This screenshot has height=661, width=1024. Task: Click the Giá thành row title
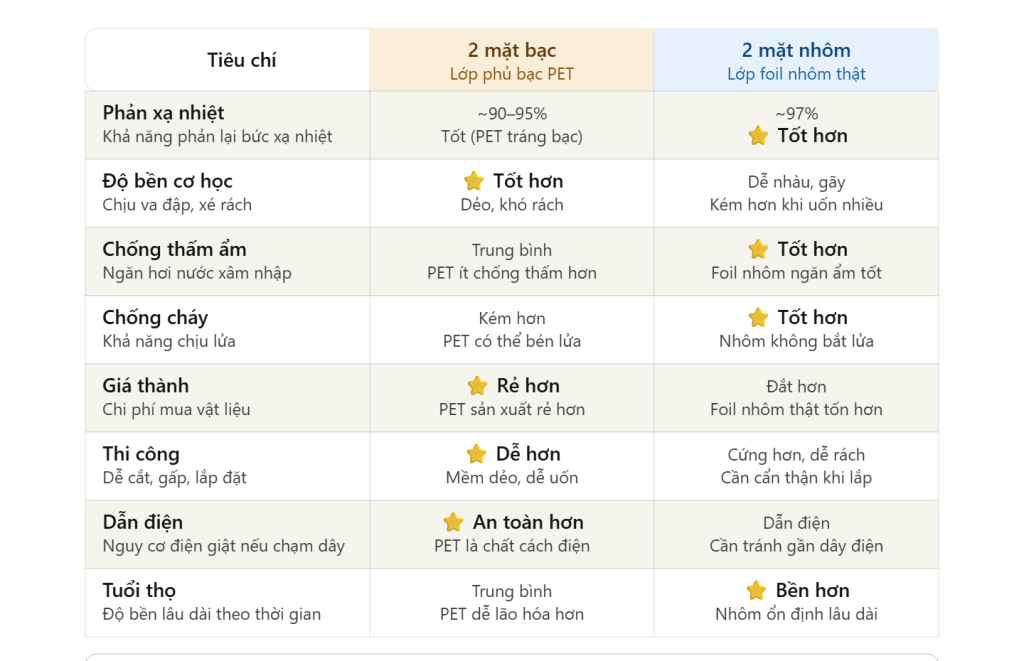[x=146, y=385]
